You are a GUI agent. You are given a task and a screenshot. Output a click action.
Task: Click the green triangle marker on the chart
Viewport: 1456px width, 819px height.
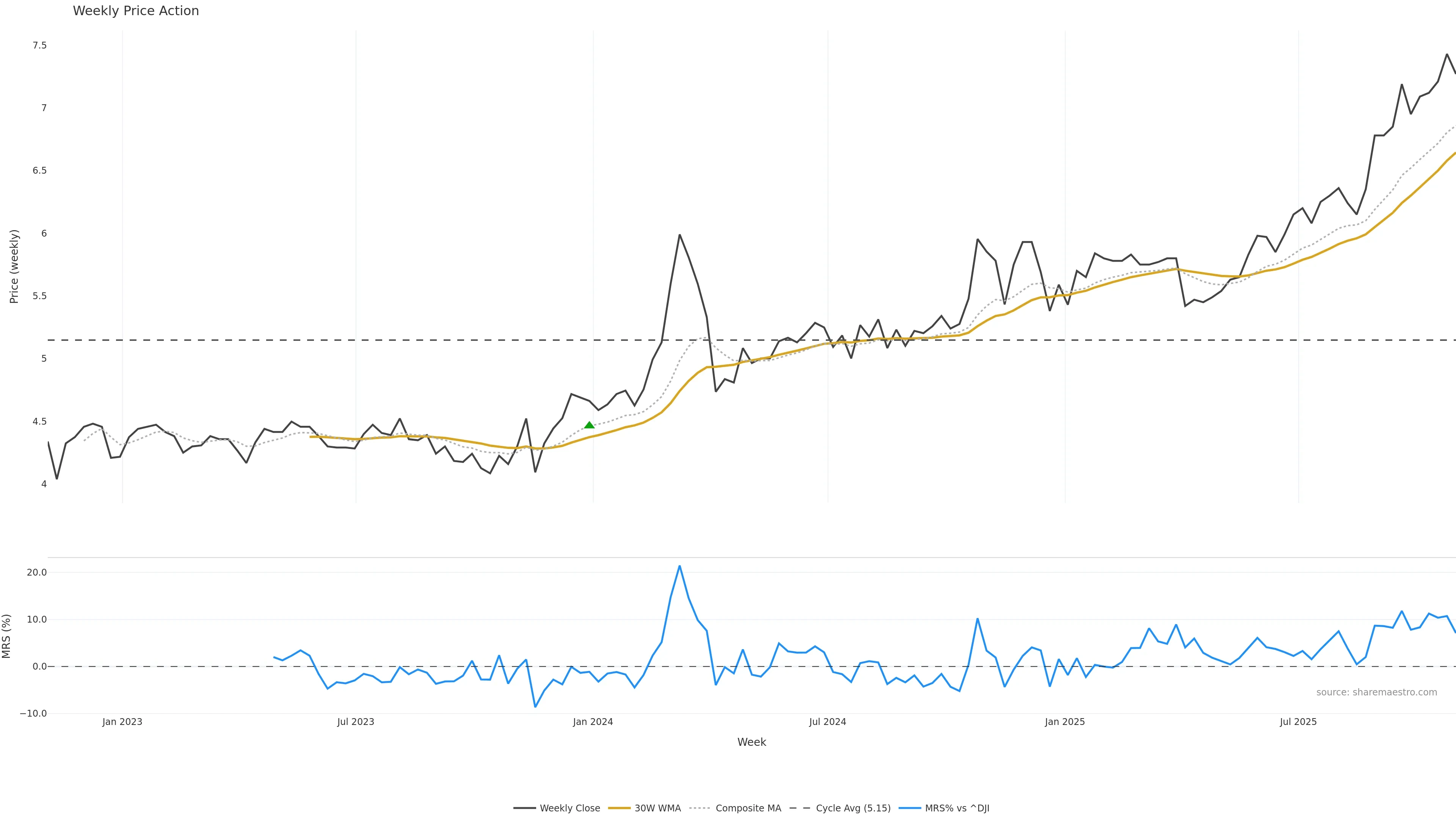(x=589, y=425)
